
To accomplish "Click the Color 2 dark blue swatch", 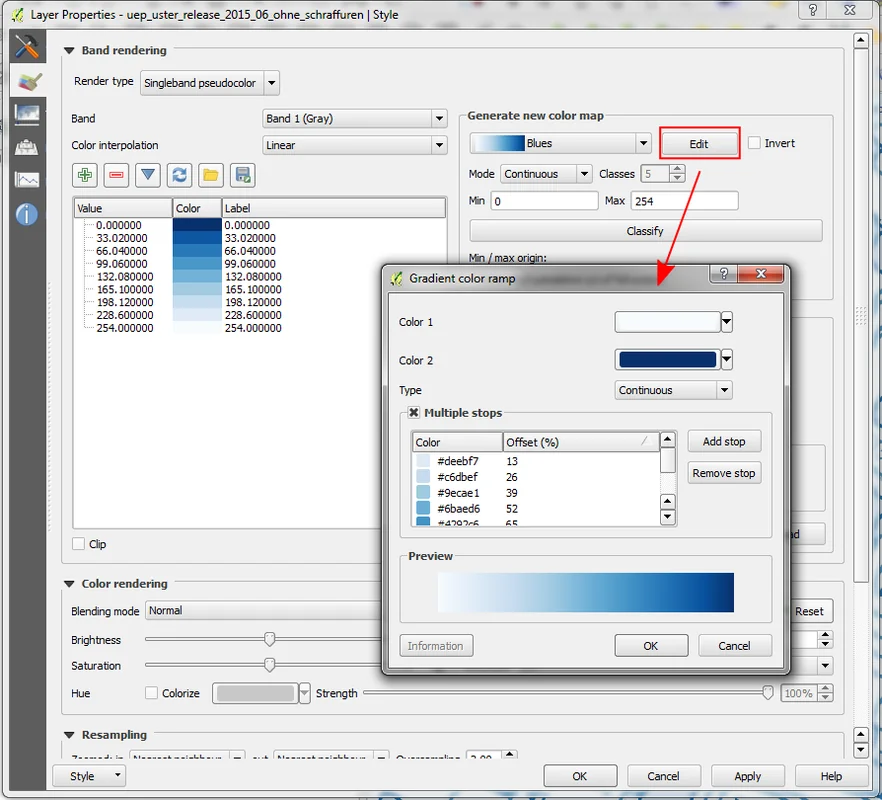I will pyautogui.click(x=668, y=360).
